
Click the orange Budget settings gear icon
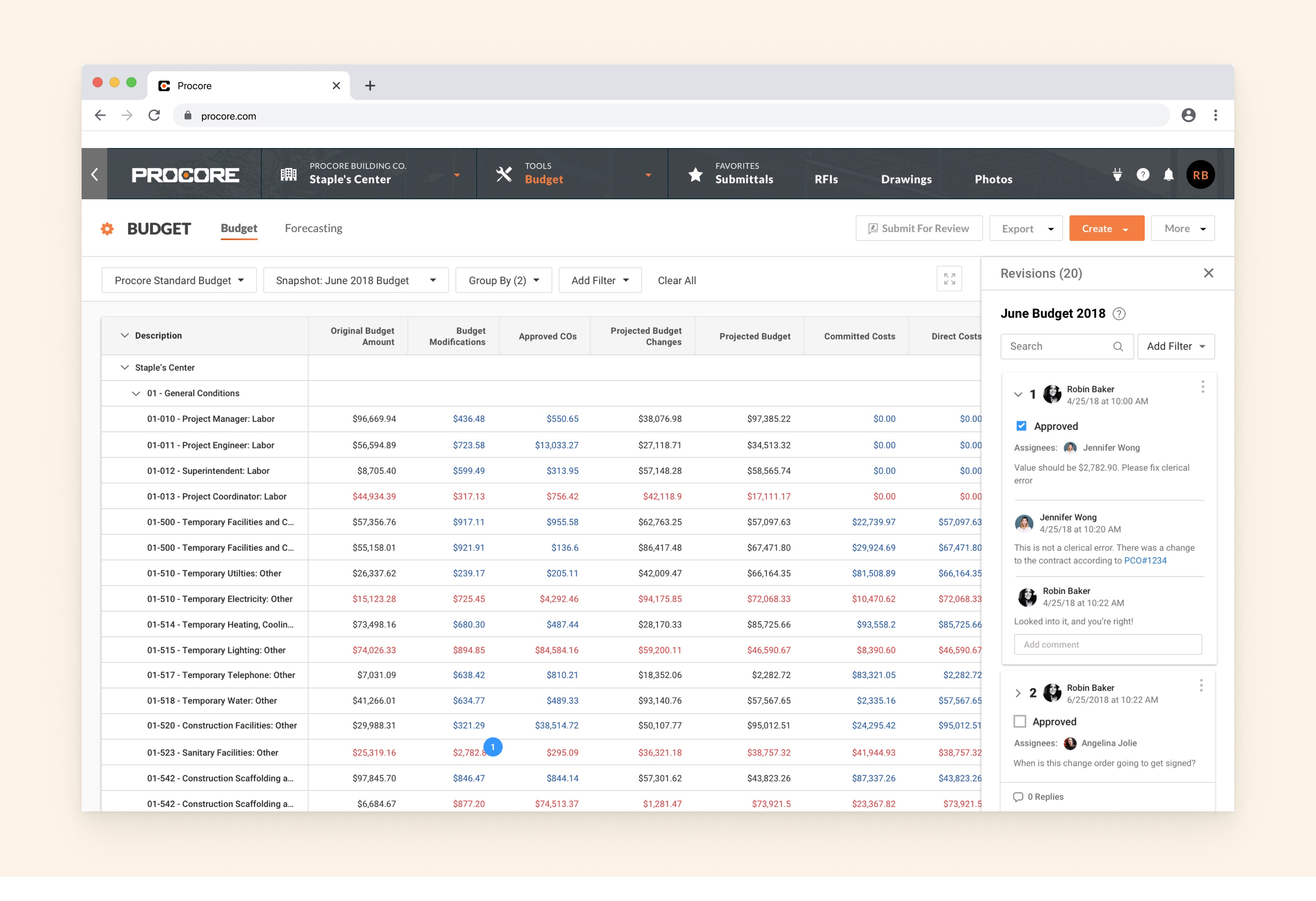[x=107, y=229]
